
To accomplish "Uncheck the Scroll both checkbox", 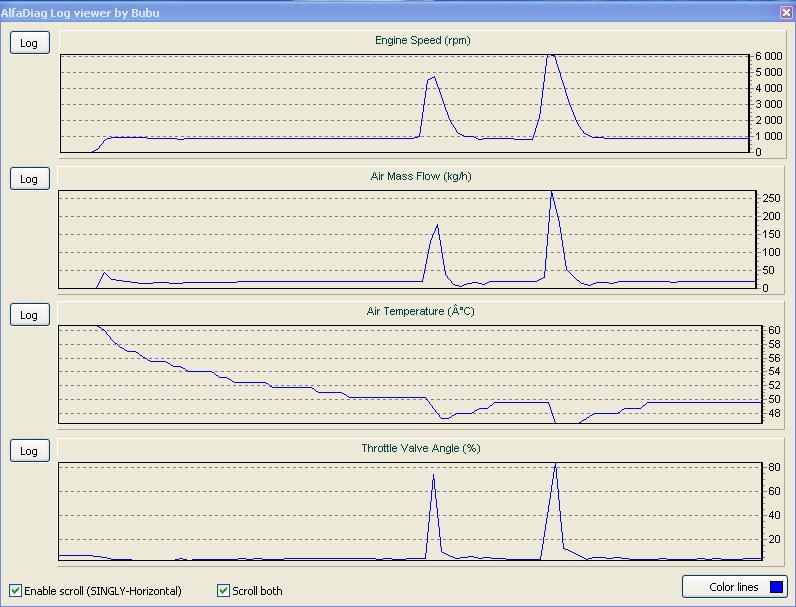I will click(223, 590).
